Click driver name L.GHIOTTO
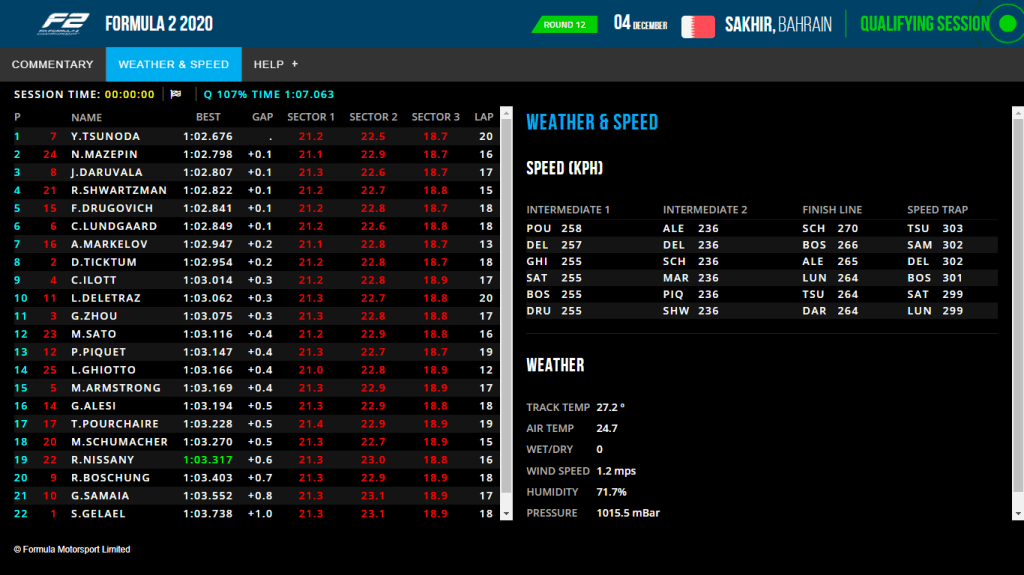This screenshot has height=575, width=1024. [104, 370]
